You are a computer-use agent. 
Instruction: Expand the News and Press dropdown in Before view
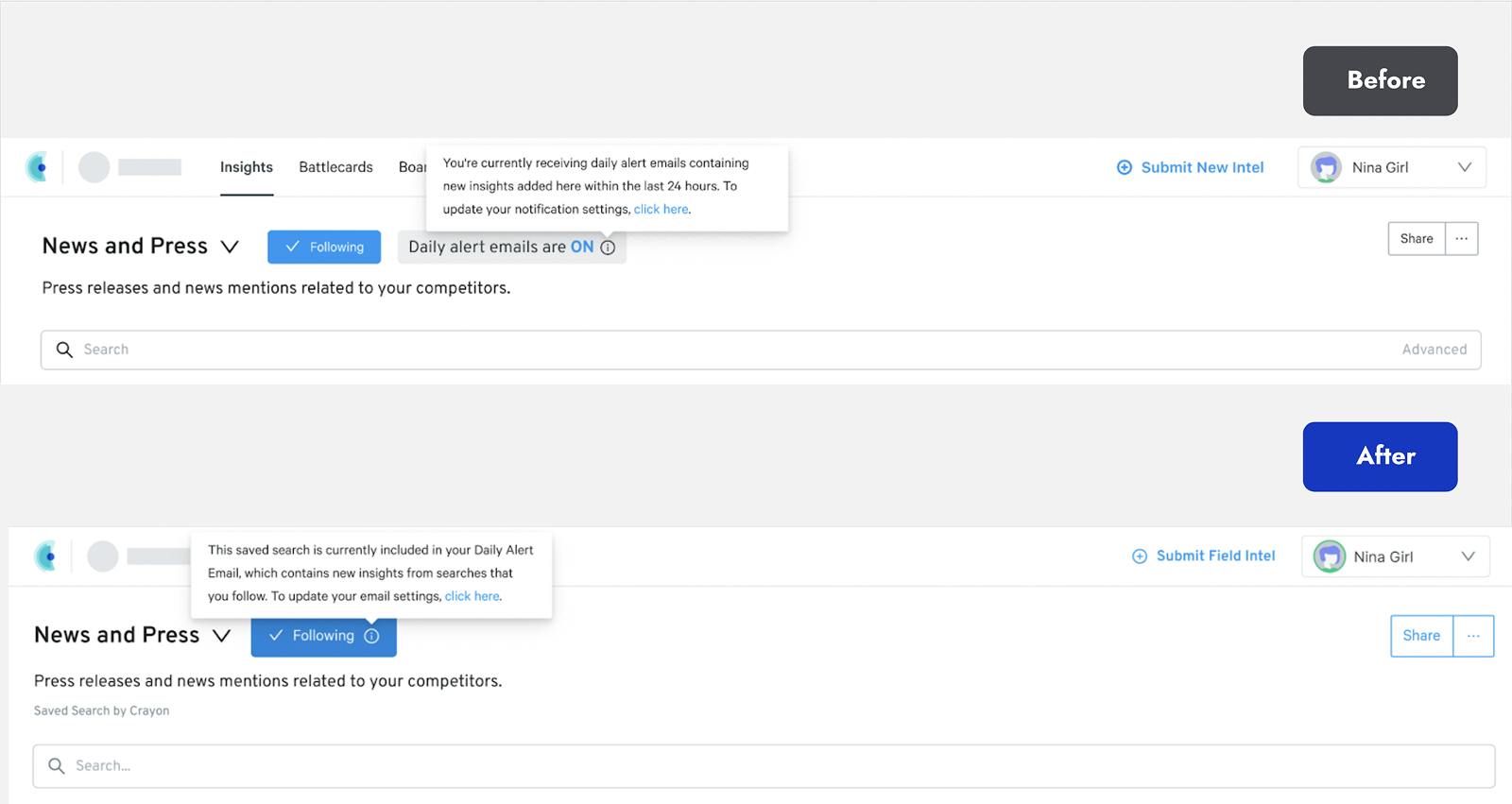click(x=230, y=247)
